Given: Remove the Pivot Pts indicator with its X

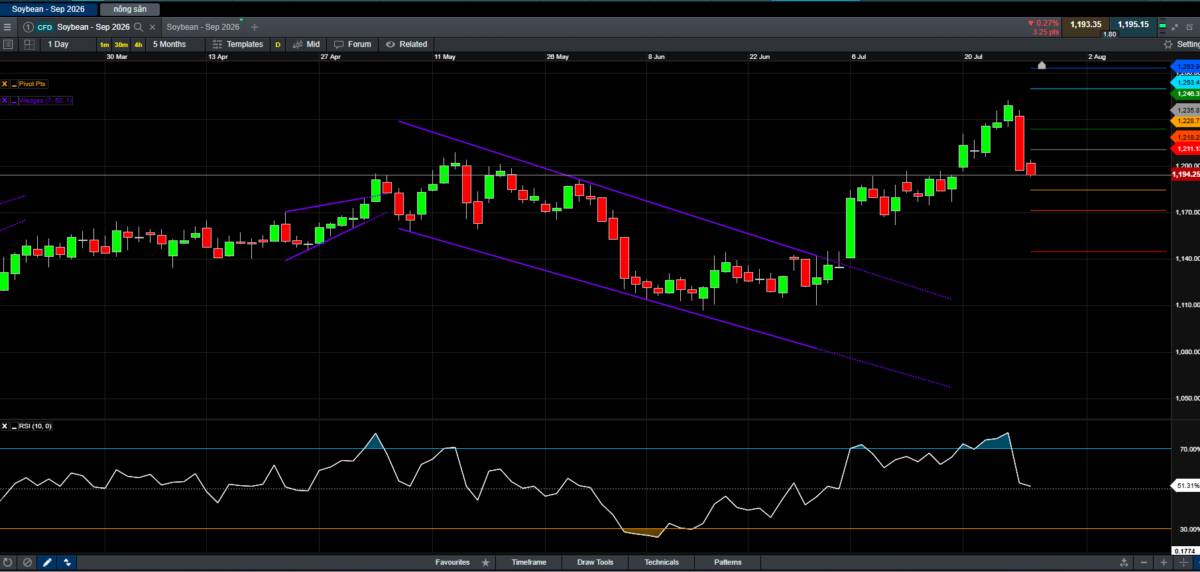Looking at the screenshot, I should [5, 84].
